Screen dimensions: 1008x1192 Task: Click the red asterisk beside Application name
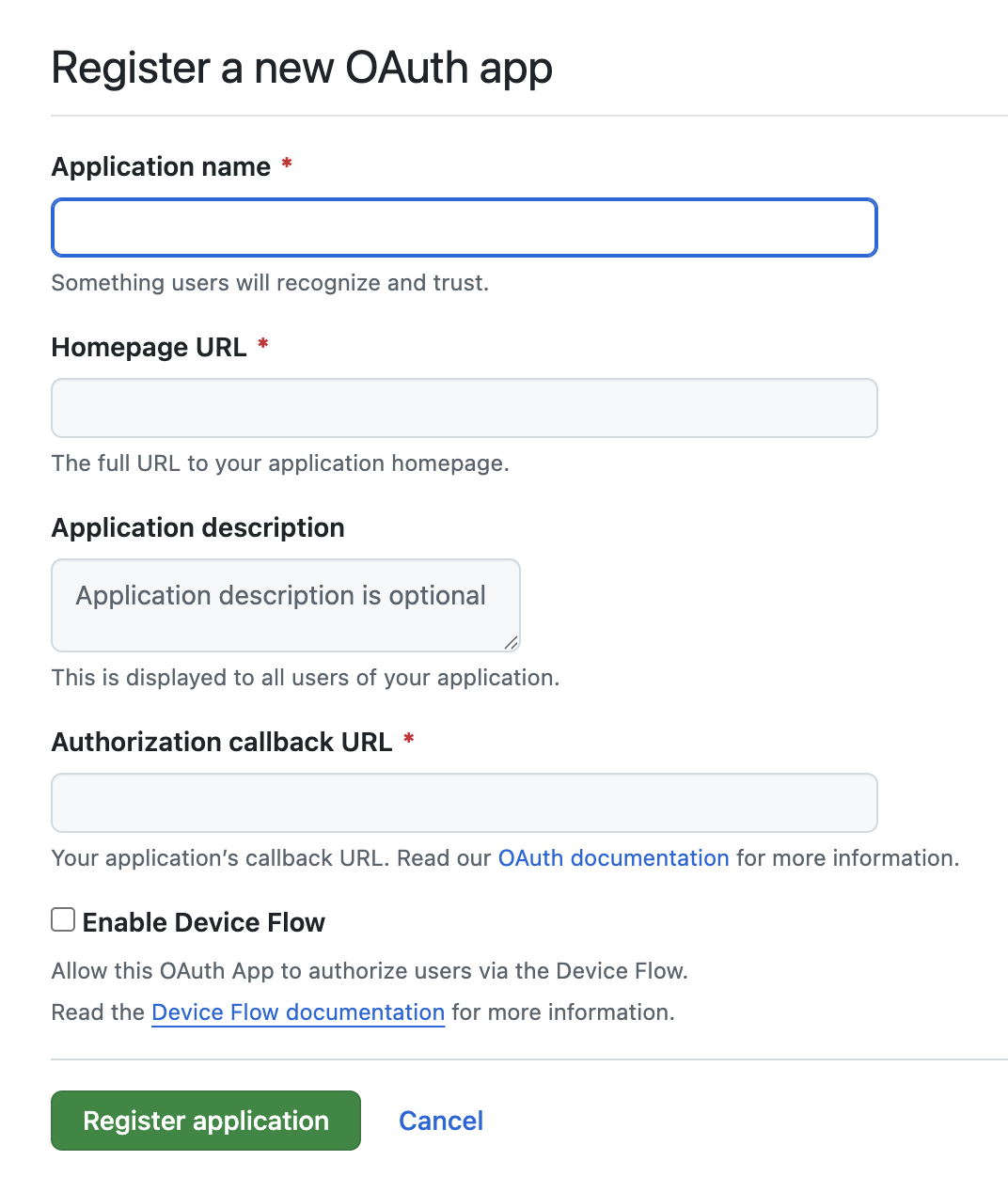coord(287,165)
